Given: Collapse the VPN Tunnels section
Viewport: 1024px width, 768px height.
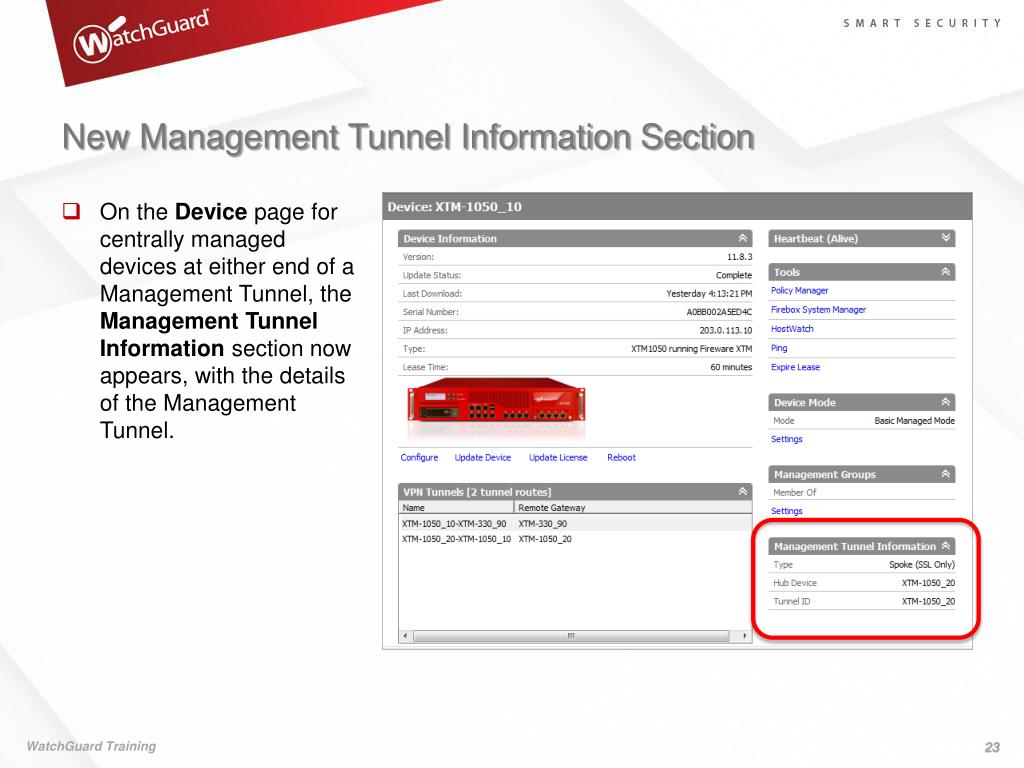Looking at the screenshot, I should [743, 491].
